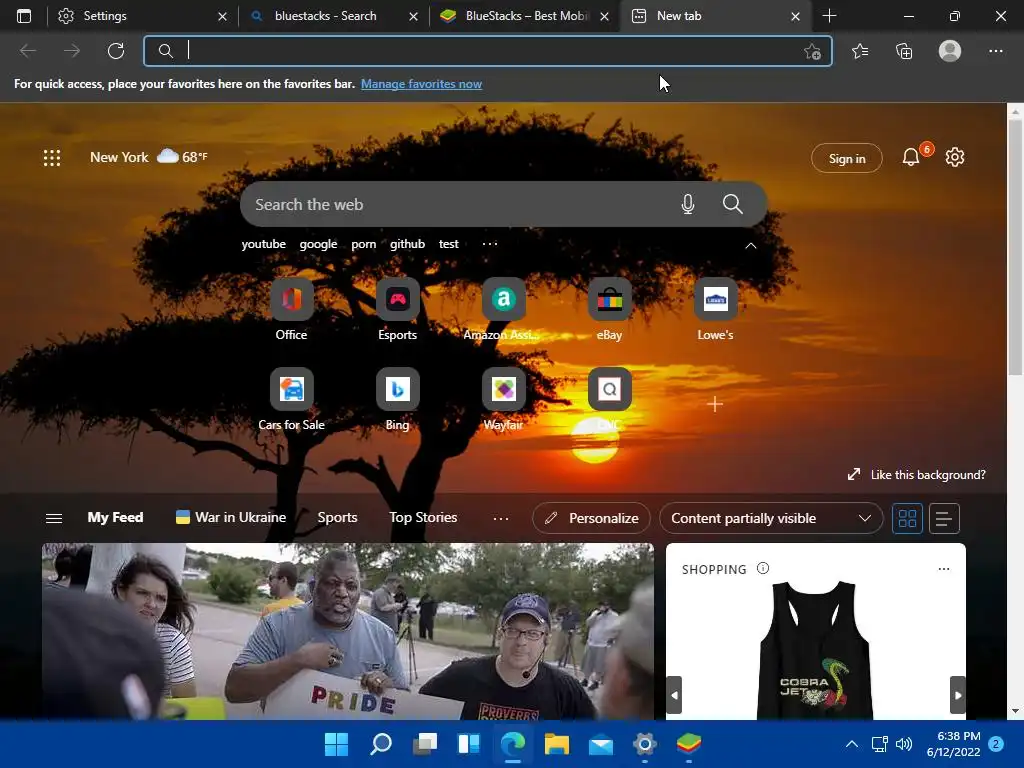Switch feed to list layout view
This screenshot has height=768, width=1024.
pos(944,519)
